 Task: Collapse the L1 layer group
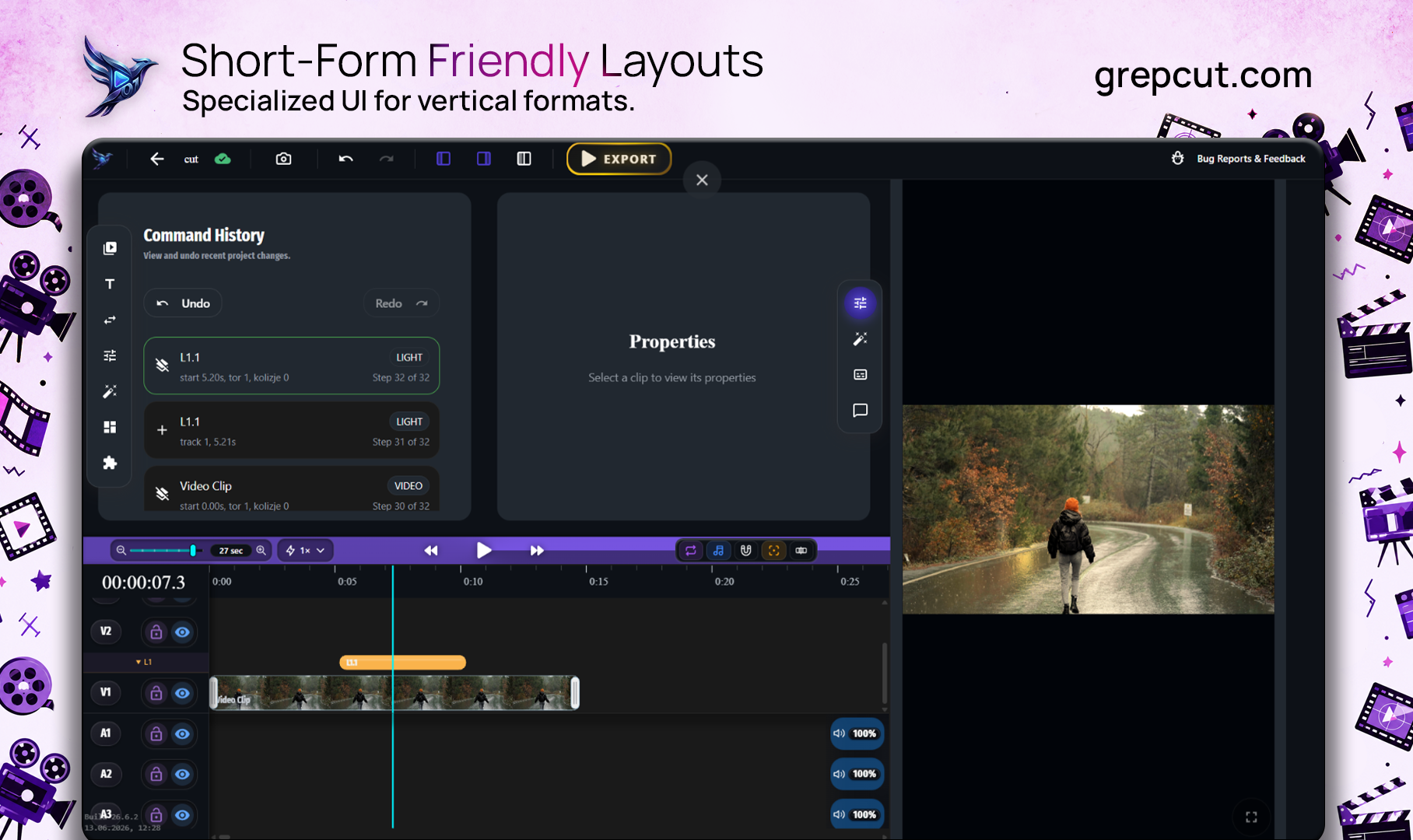coord(144,662)
